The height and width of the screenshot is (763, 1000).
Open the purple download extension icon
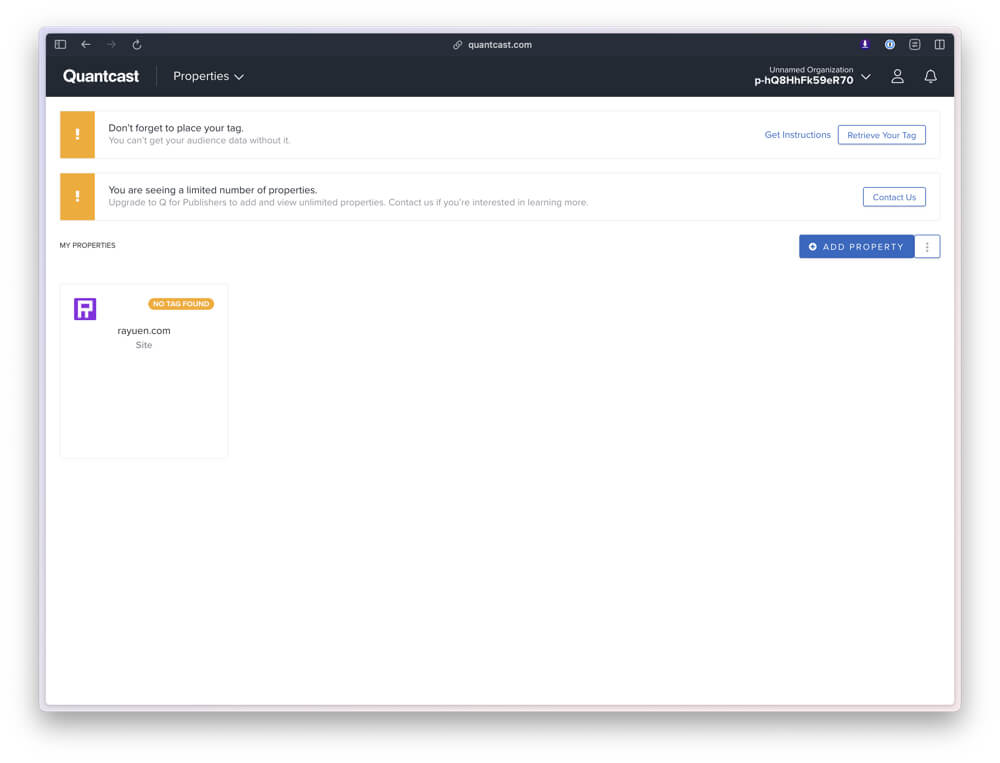(x=865, y=44)
